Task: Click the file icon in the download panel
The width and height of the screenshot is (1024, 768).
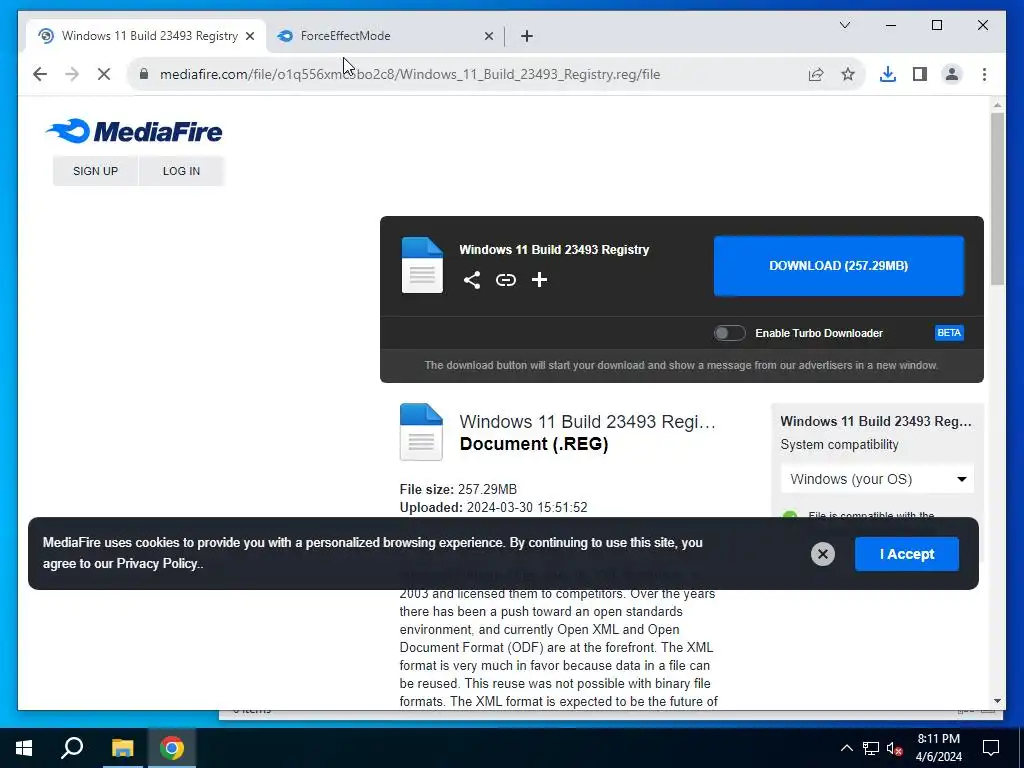Action: click(x=422, y=265)
